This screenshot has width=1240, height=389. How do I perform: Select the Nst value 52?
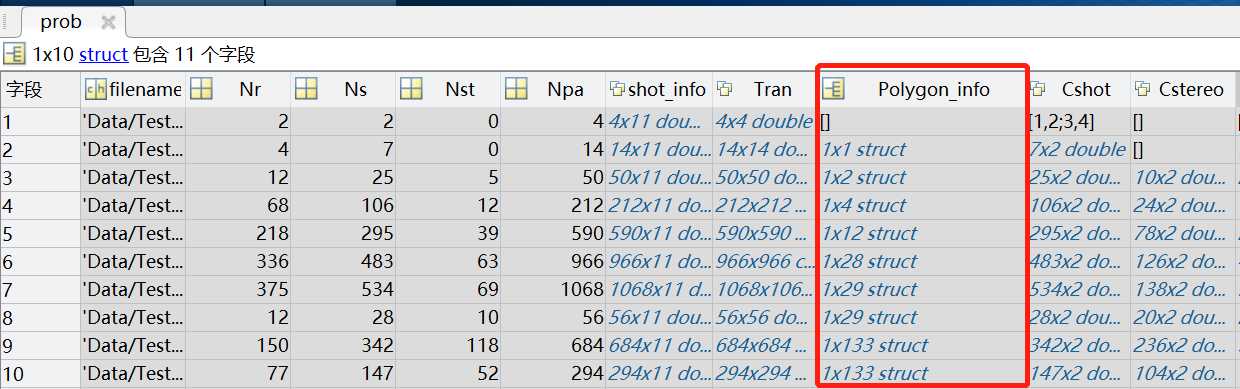(x=448, y=373)
